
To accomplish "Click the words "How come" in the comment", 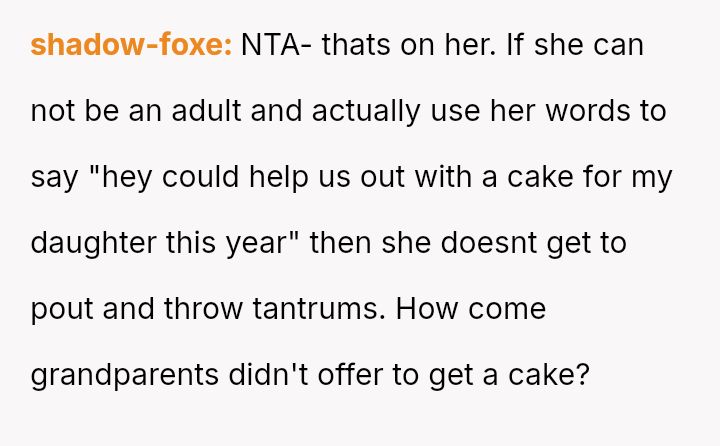I will point(471,309).
